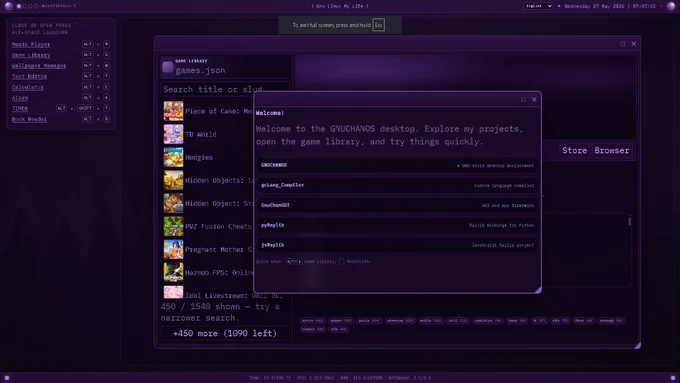Open Book Reader from the launcher list
This screenshot has height=383, width=680.
(x=29, y=119)
